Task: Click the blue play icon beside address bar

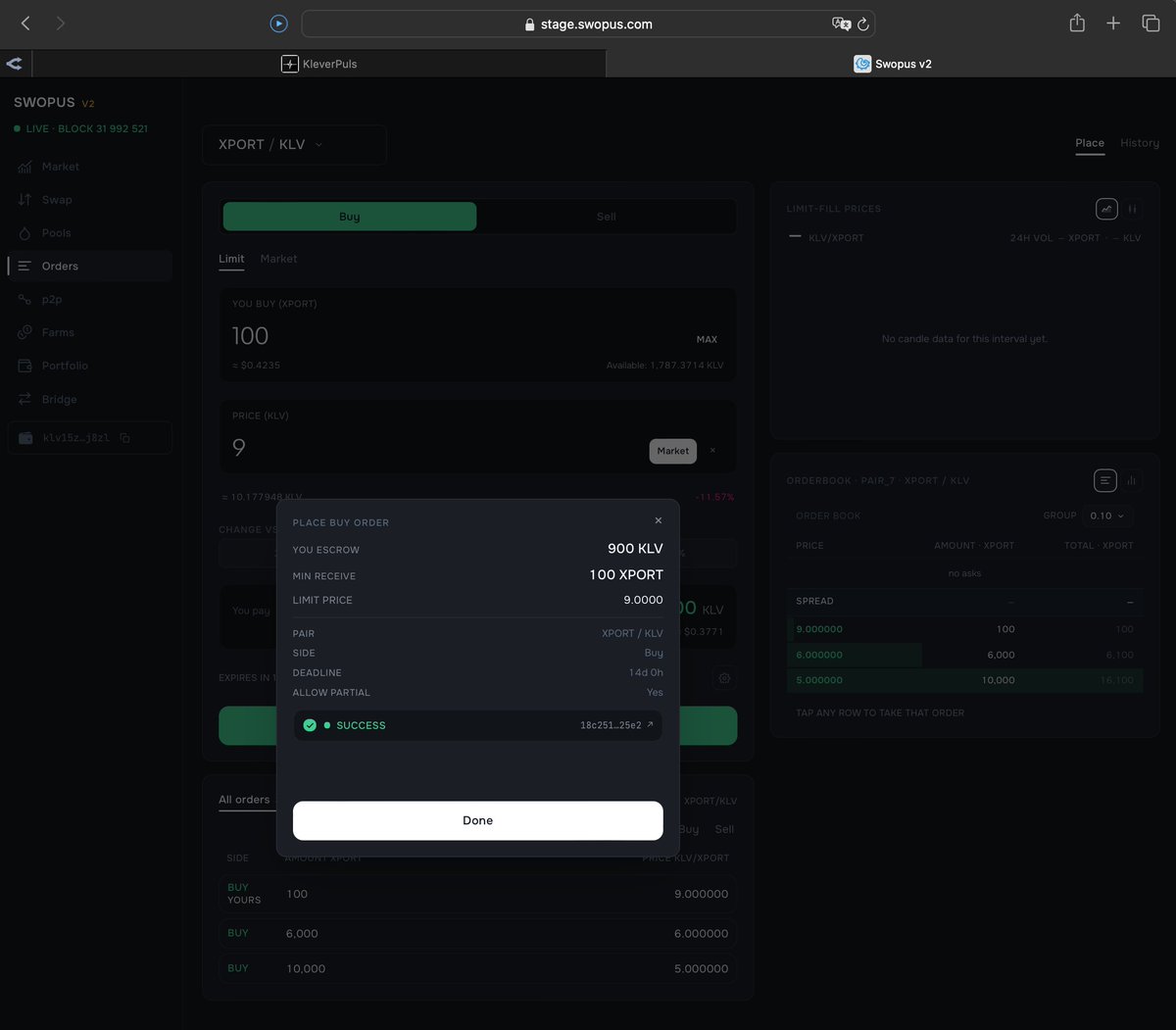Action: click(278, 24)
